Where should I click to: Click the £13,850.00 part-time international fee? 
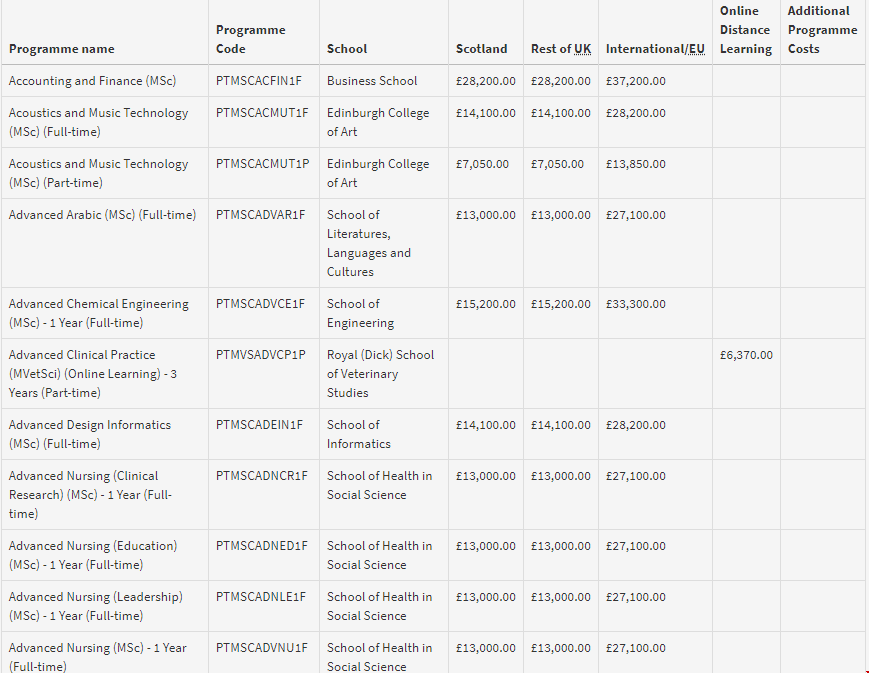(635, 164)
